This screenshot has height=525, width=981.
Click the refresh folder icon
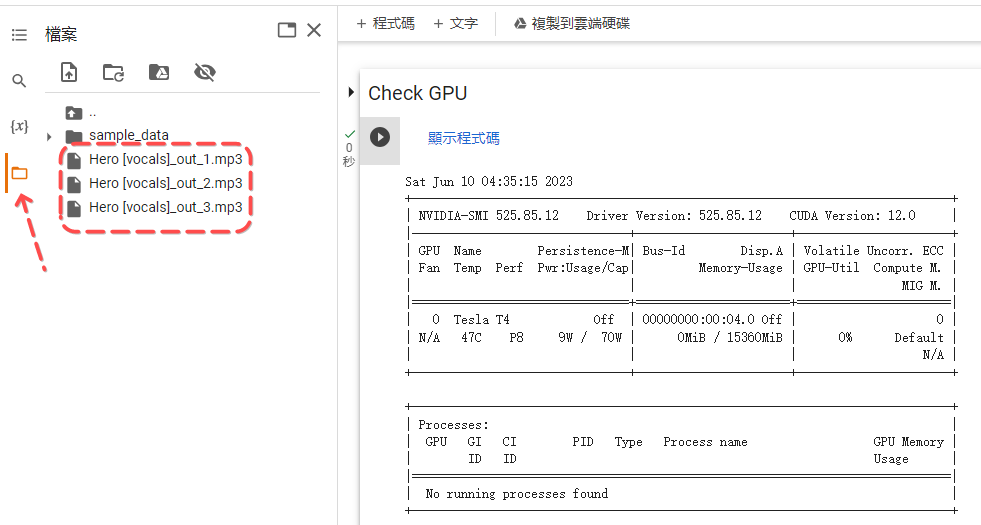113,72
